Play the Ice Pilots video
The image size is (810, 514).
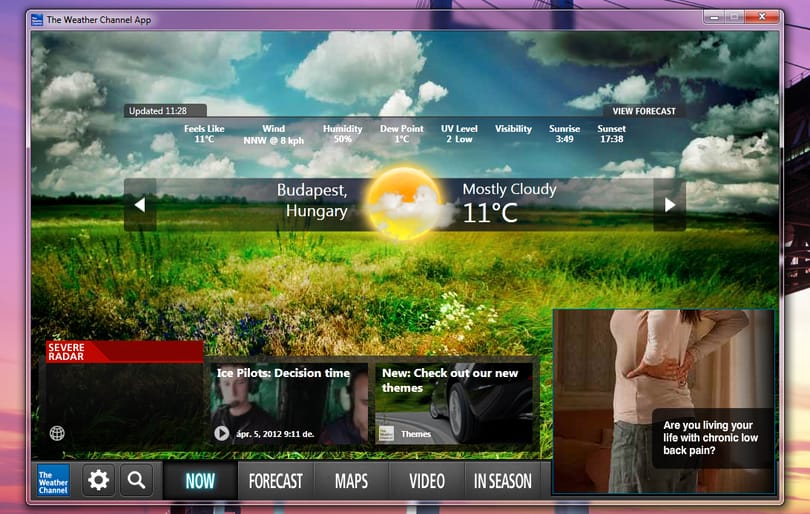pos(222,433)
